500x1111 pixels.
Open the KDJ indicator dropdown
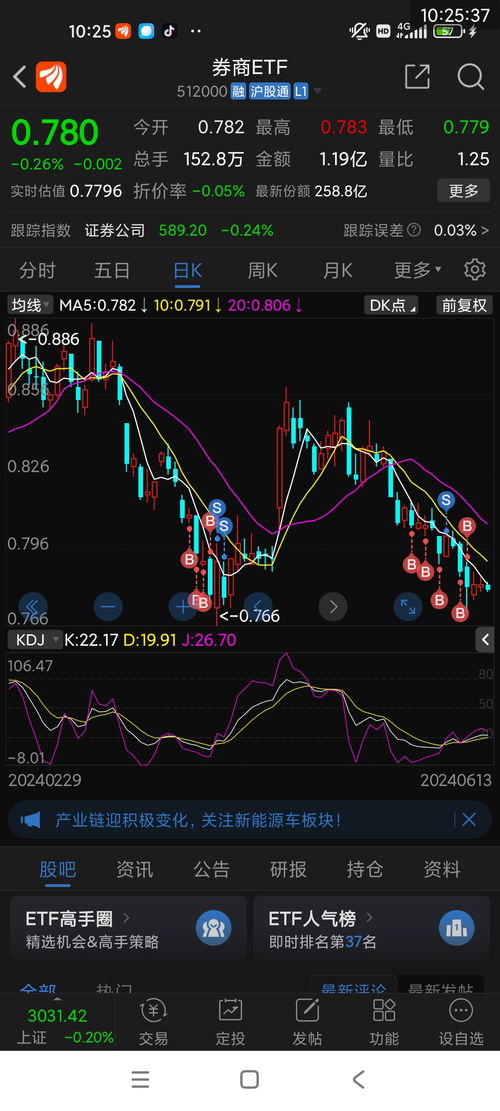click(35, 640)
